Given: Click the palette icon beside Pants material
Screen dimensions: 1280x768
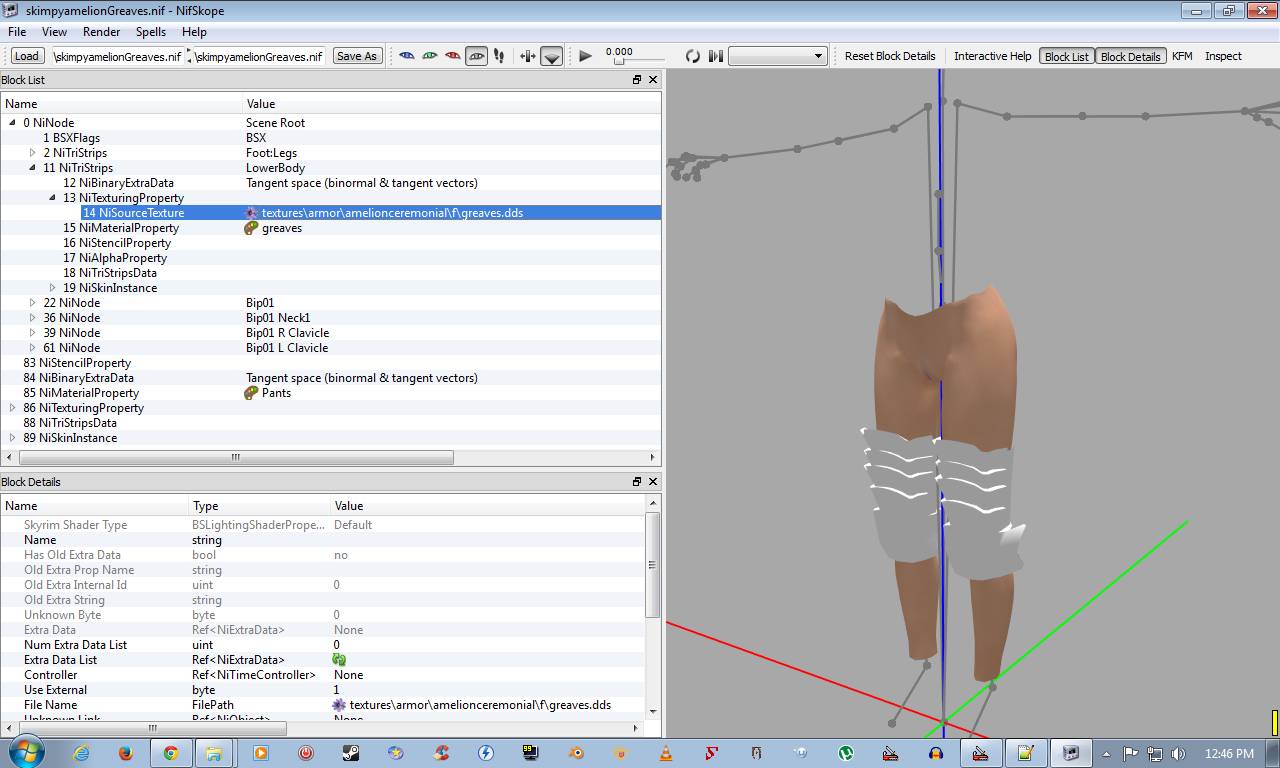Looking at the screenshot, I should coord(252,393).
